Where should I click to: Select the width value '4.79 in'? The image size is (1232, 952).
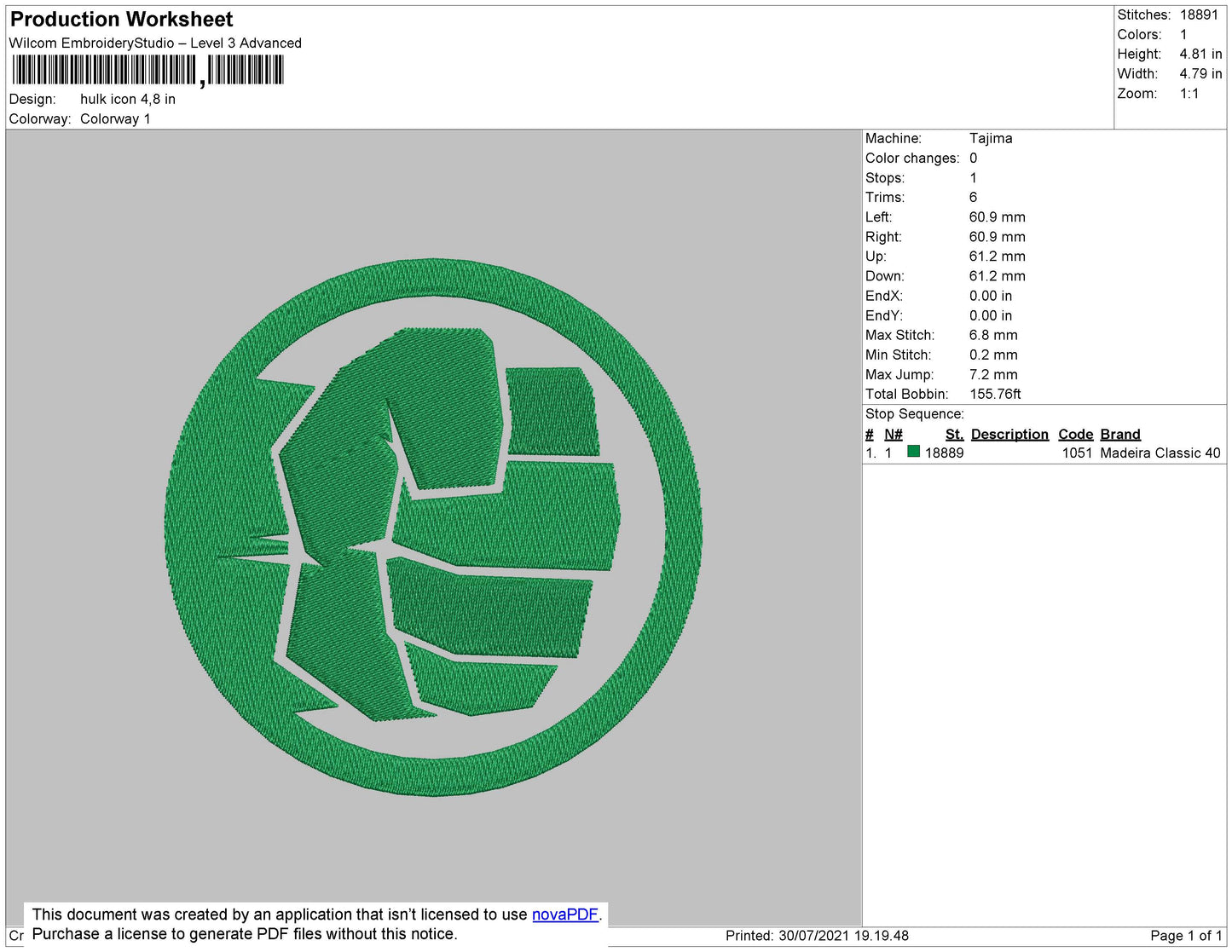[1200, 73]
